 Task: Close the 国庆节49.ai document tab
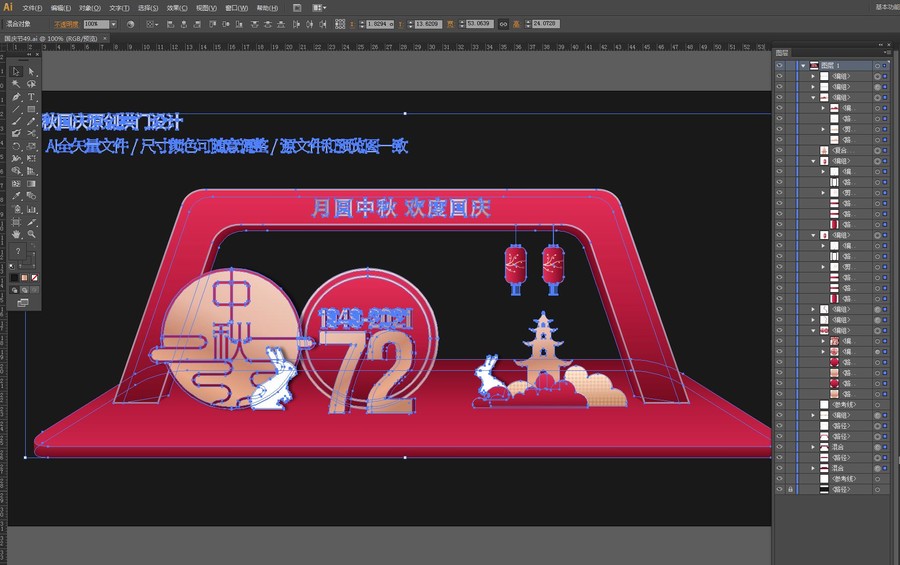(x=105, y=38)
